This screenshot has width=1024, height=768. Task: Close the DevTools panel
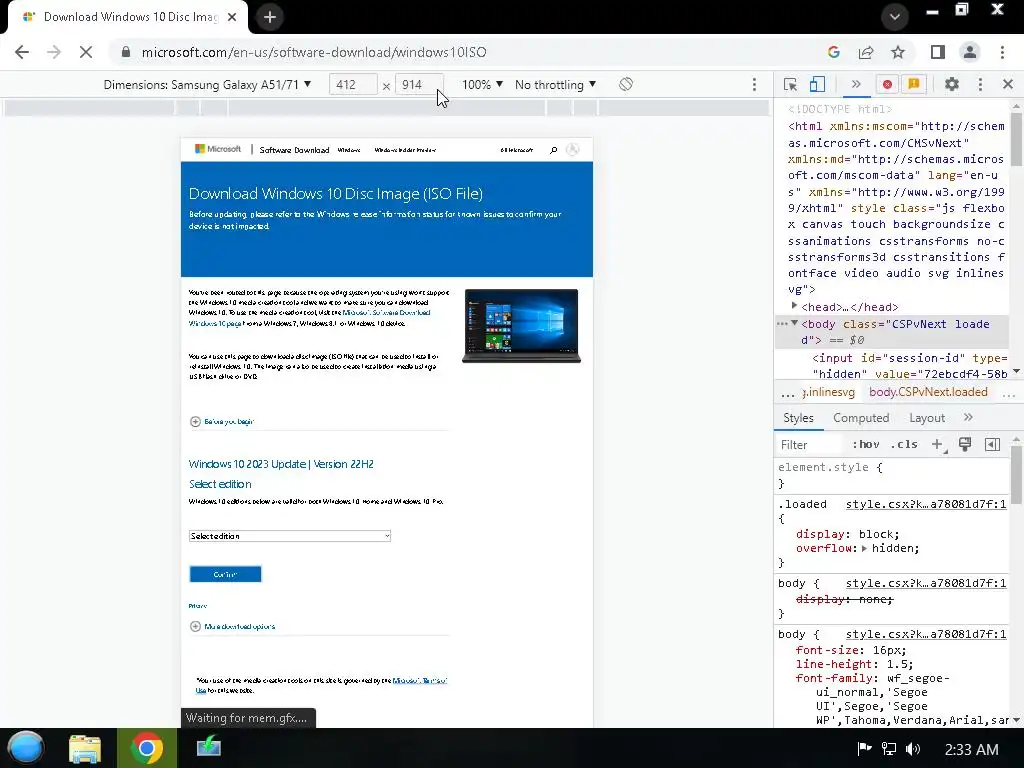pos(1008,84)
